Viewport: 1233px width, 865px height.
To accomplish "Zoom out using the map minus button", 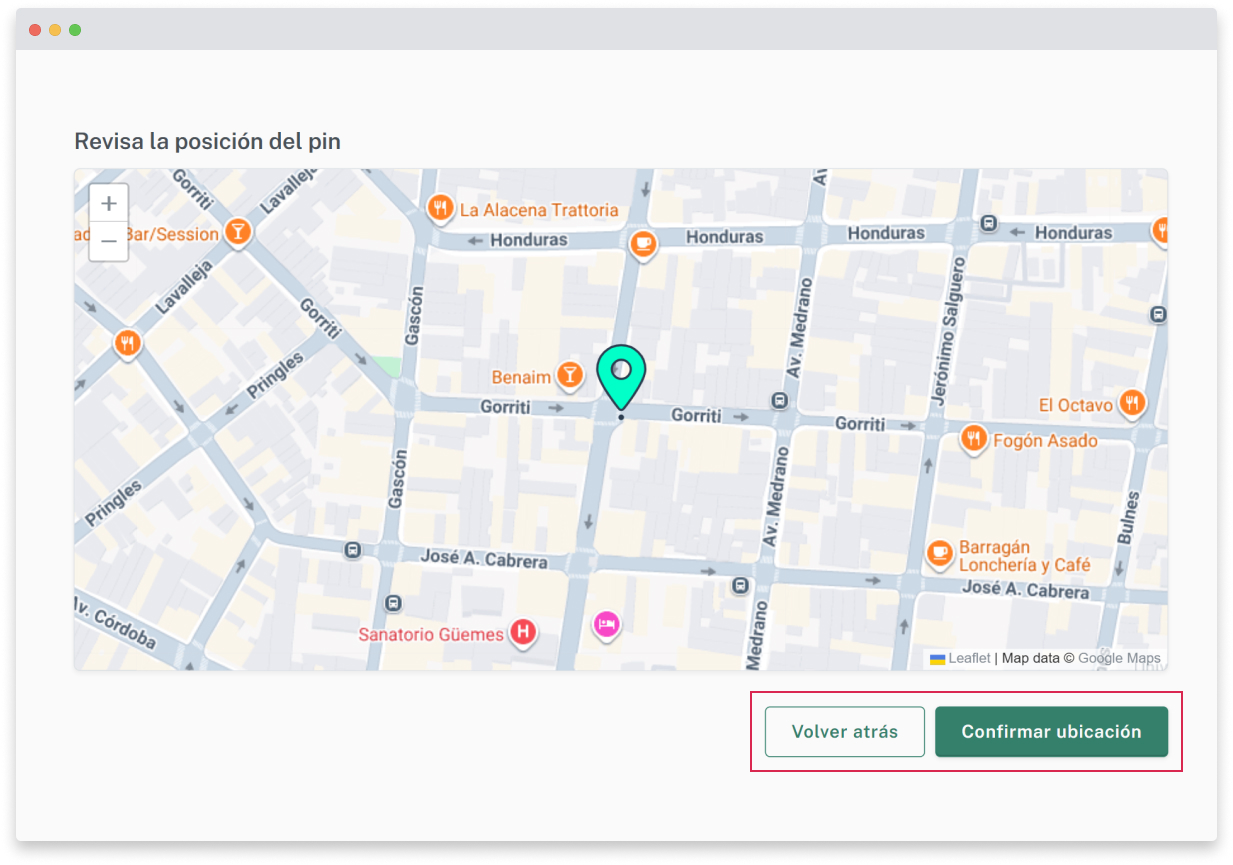I will [109, 241].
